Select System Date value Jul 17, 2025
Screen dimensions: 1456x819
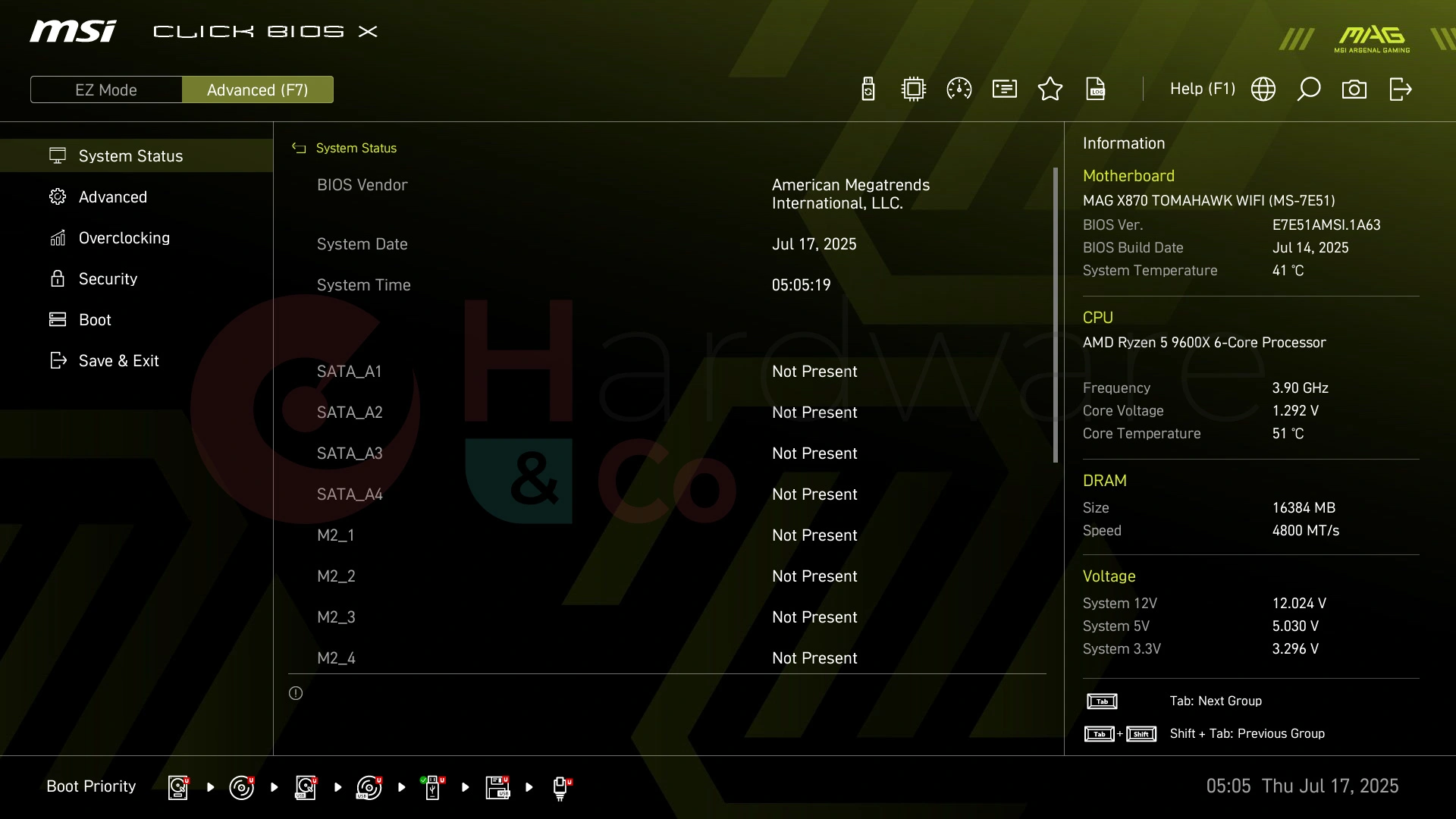(814, 244)
